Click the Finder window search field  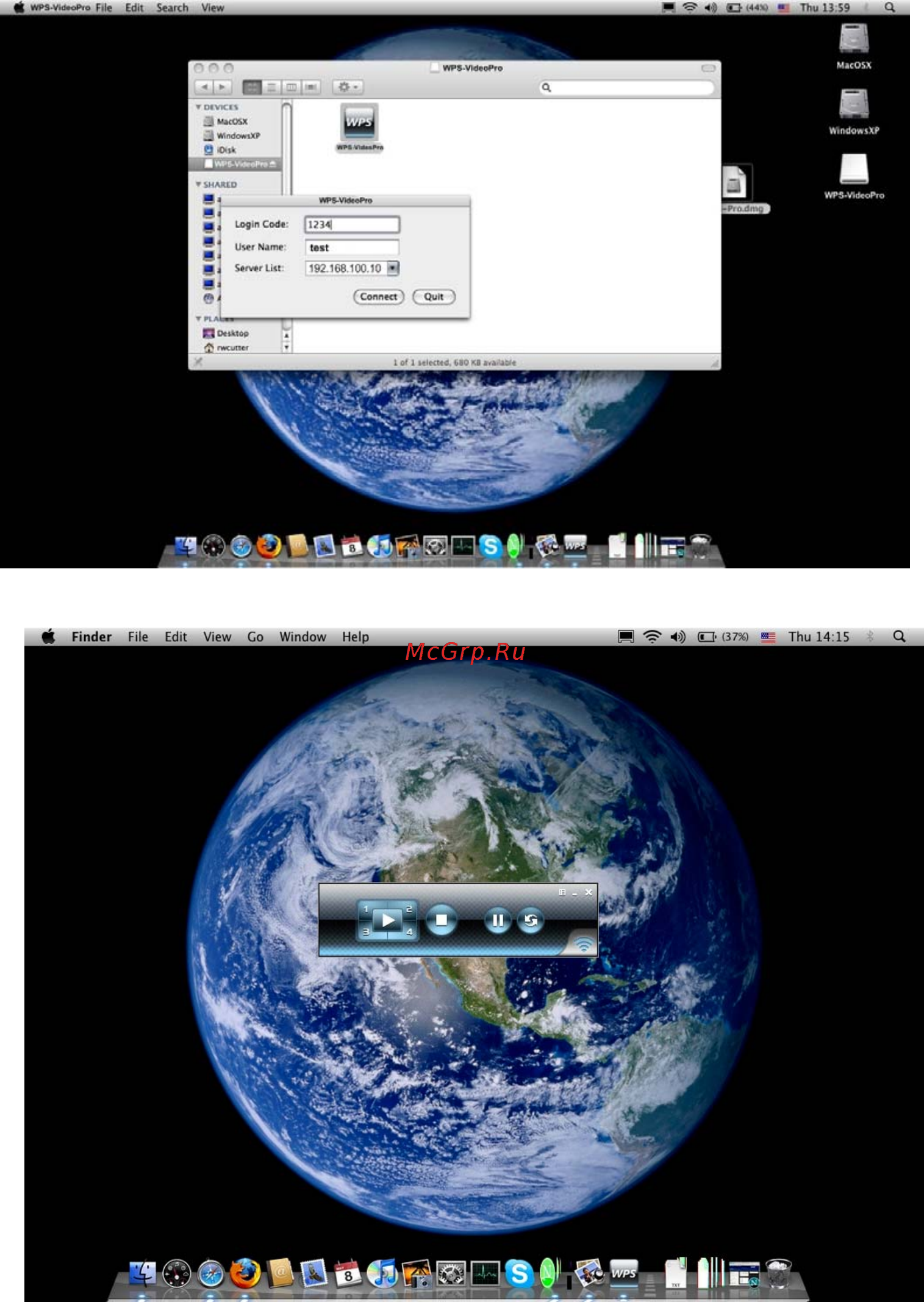click(626, 88)
